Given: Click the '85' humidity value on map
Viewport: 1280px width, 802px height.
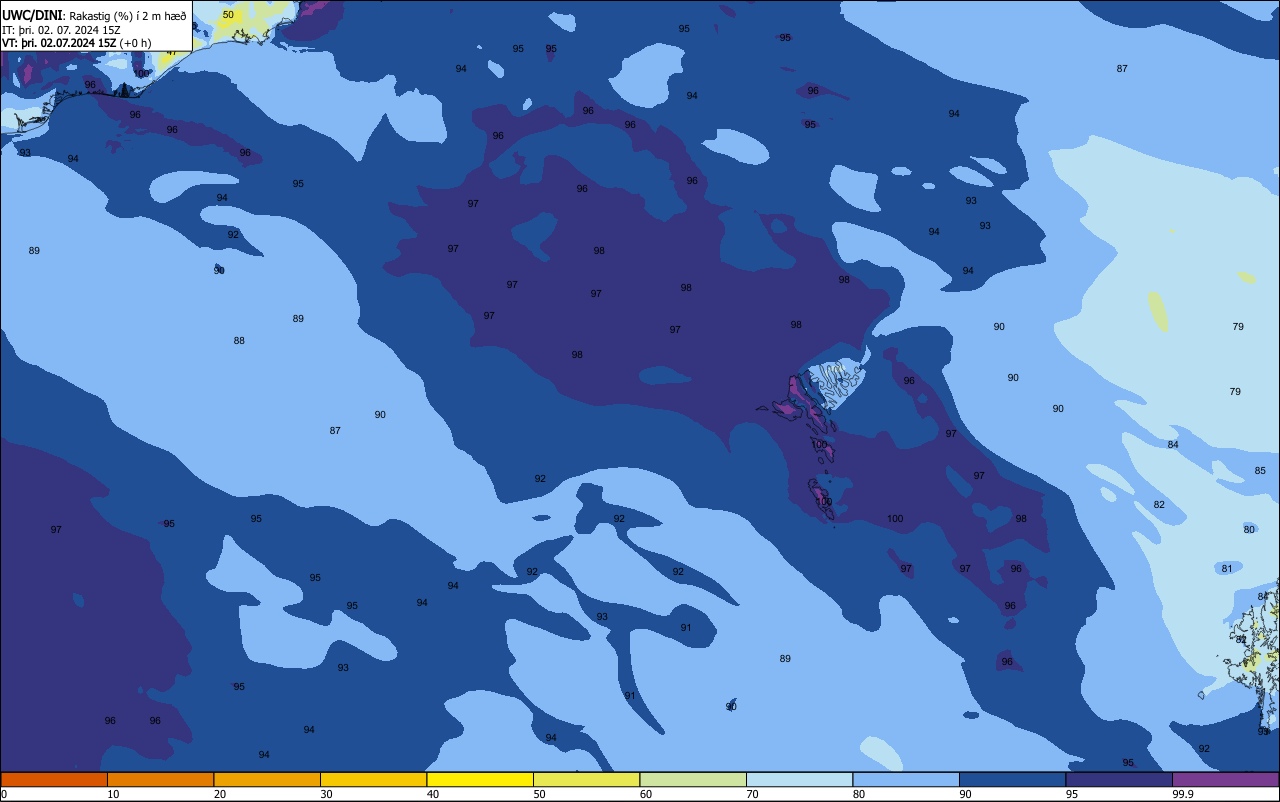Looking at the screenshot, I should click(1260, 471).
